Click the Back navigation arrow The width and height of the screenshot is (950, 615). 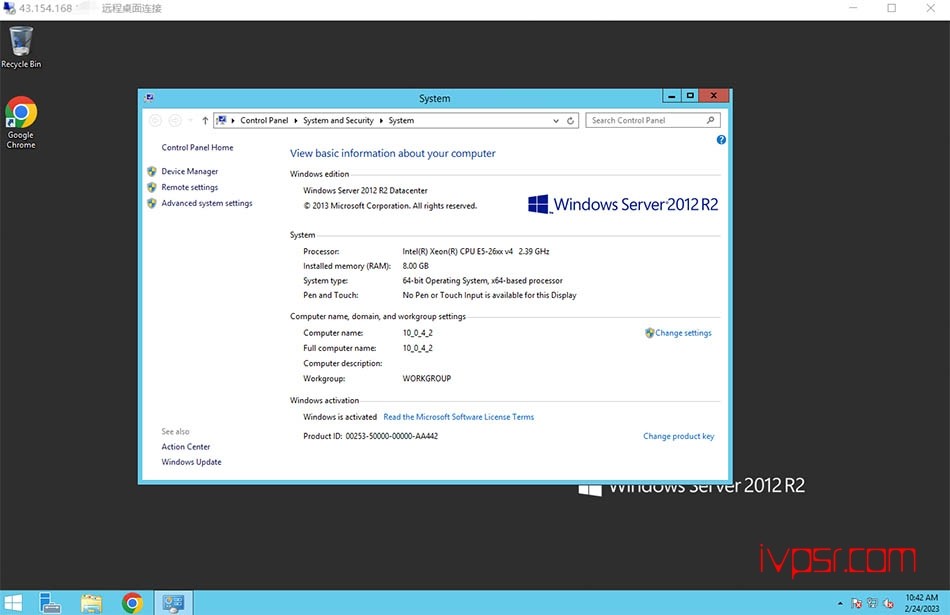(155, 121)
